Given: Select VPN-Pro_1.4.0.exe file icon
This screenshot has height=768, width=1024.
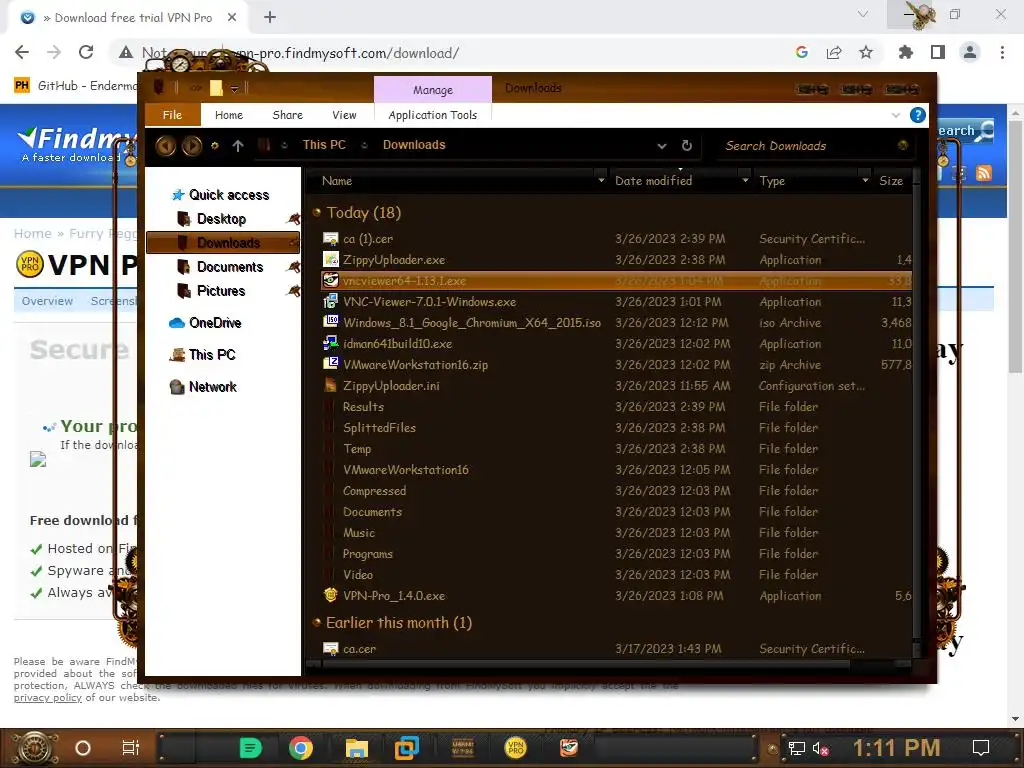Looking at the screenshot, I should 331,596.
